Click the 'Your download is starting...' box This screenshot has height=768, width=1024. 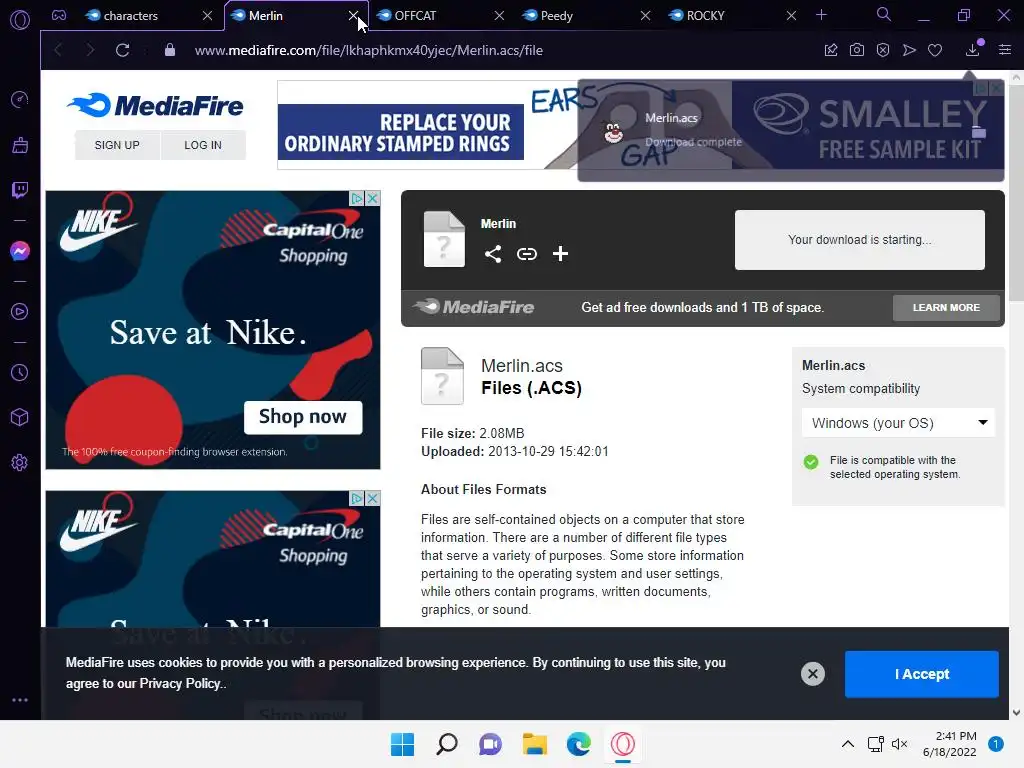click(x=859, y=240)
